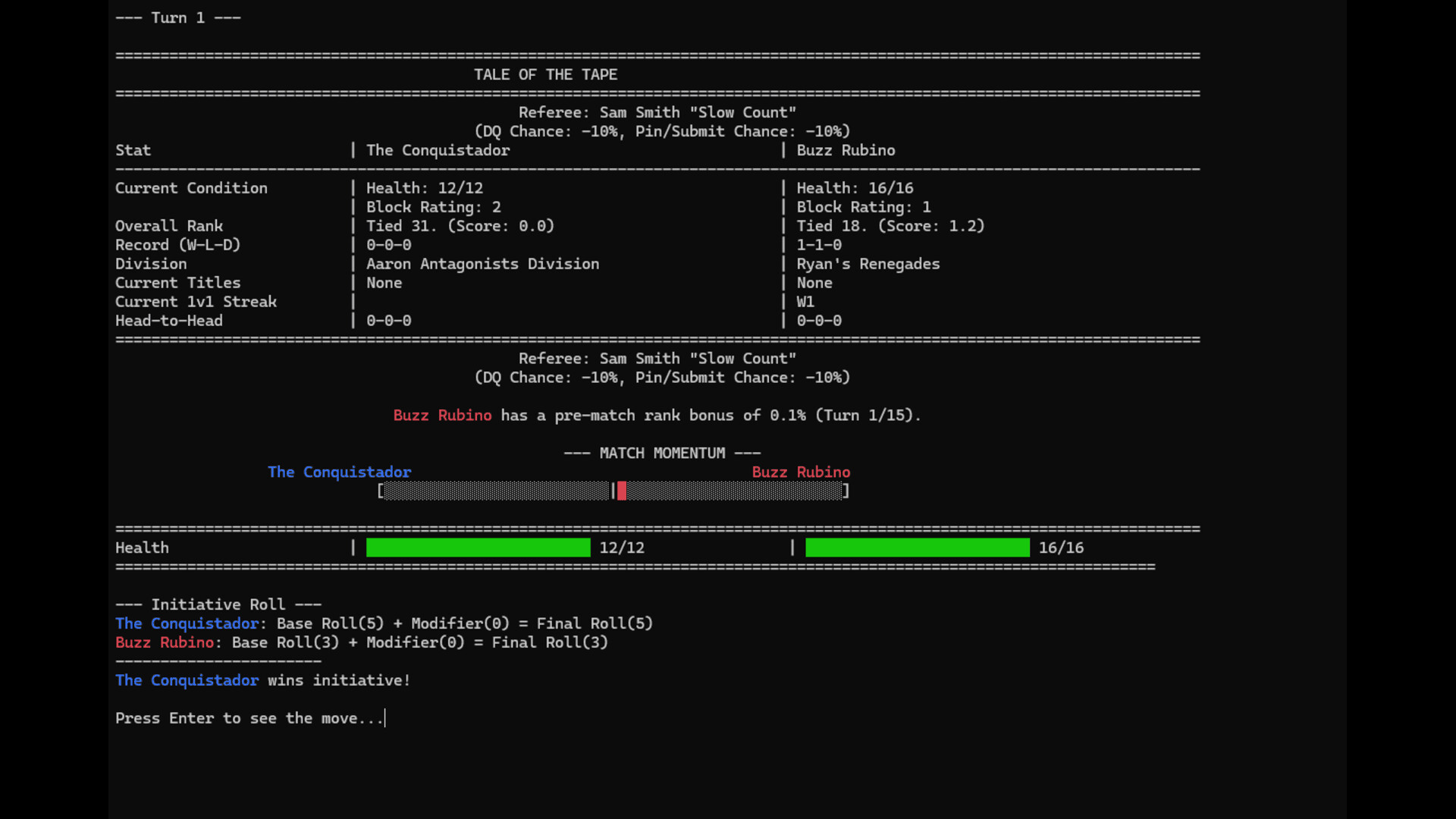
Task: Click the Tied 31 overall rank score
Action: point(460,225)
